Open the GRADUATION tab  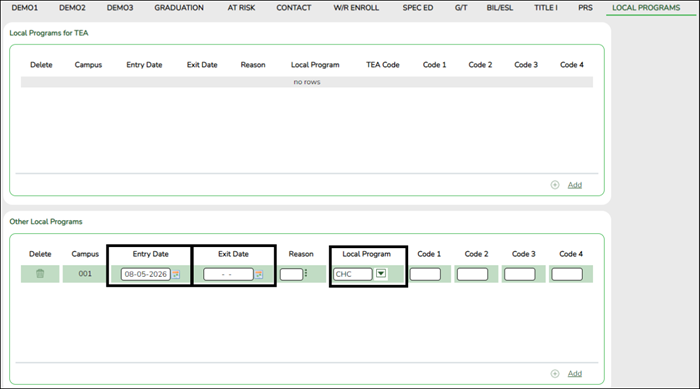click(179, 8)
